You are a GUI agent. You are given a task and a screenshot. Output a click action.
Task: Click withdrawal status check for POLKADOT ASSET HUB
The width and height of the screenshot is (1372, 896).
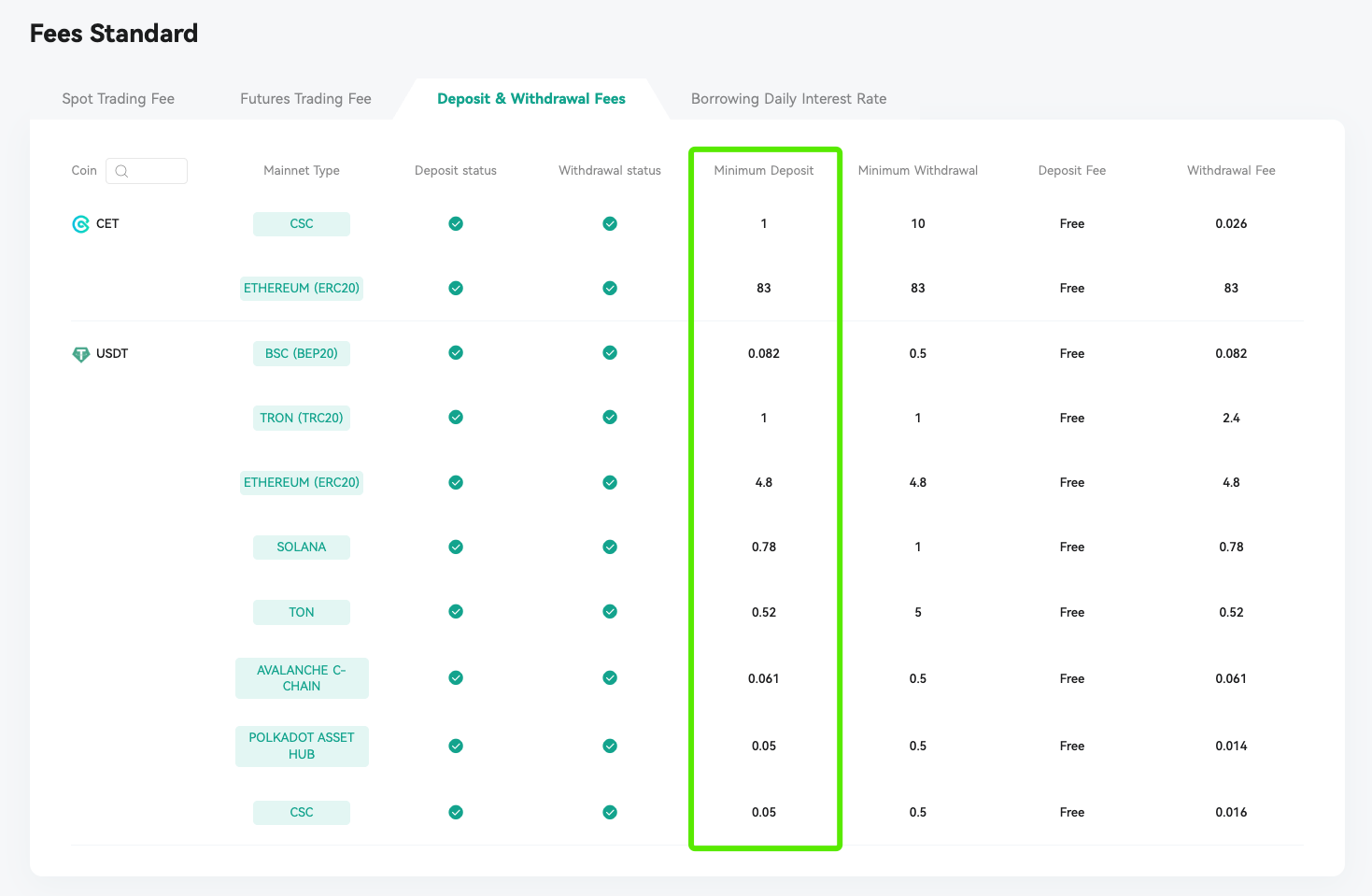(610, 746)
